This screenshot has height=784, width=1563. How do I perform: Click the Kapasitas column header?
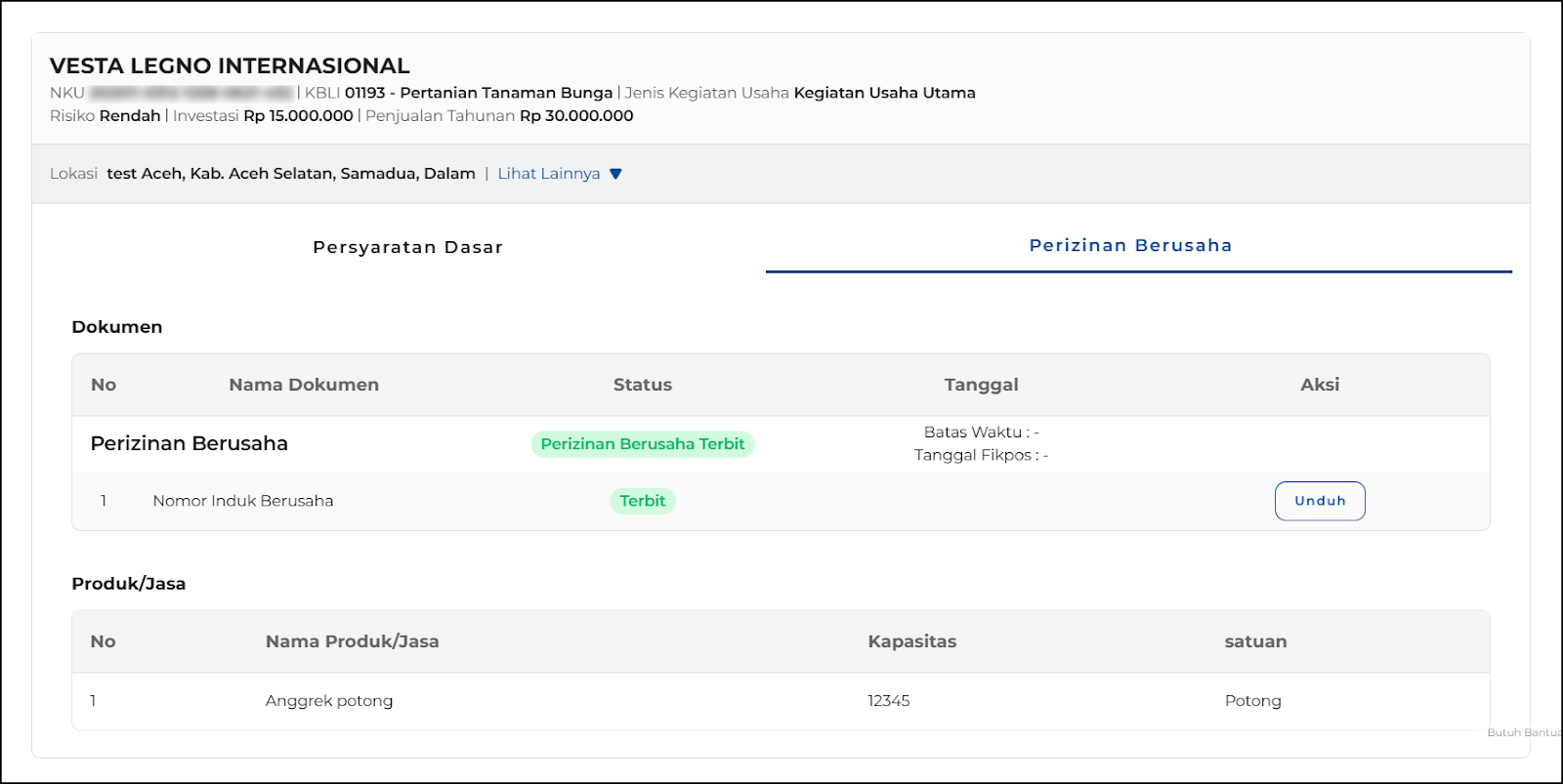click(911, 641)
